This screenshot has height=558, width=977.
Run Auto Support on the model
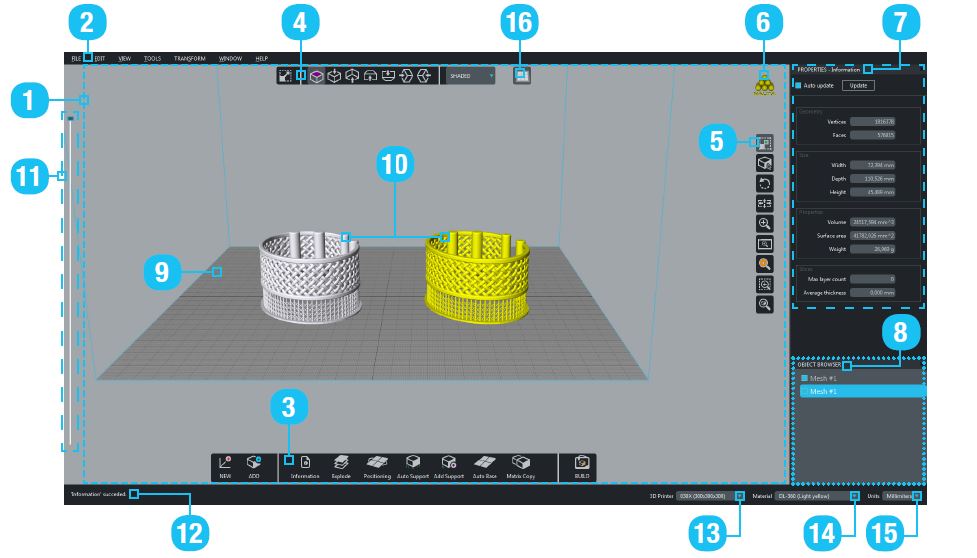click(x=413, y=463)
